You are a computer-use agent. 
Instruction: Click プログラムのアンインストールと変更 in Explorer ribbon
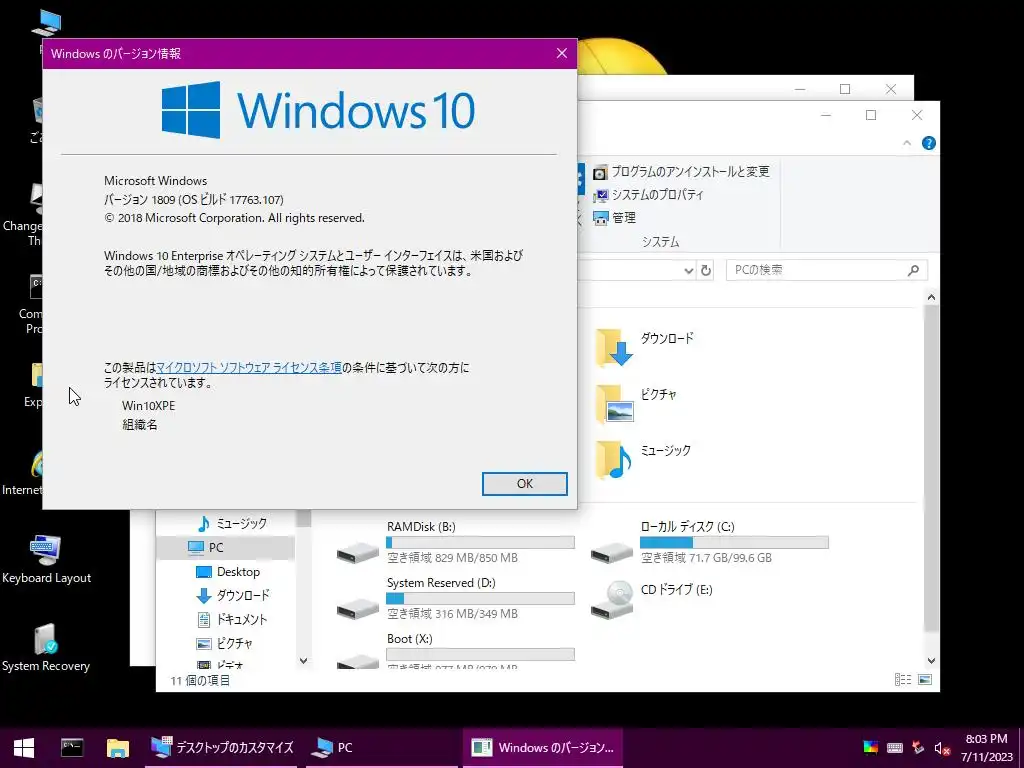click(x=681, y=172)
